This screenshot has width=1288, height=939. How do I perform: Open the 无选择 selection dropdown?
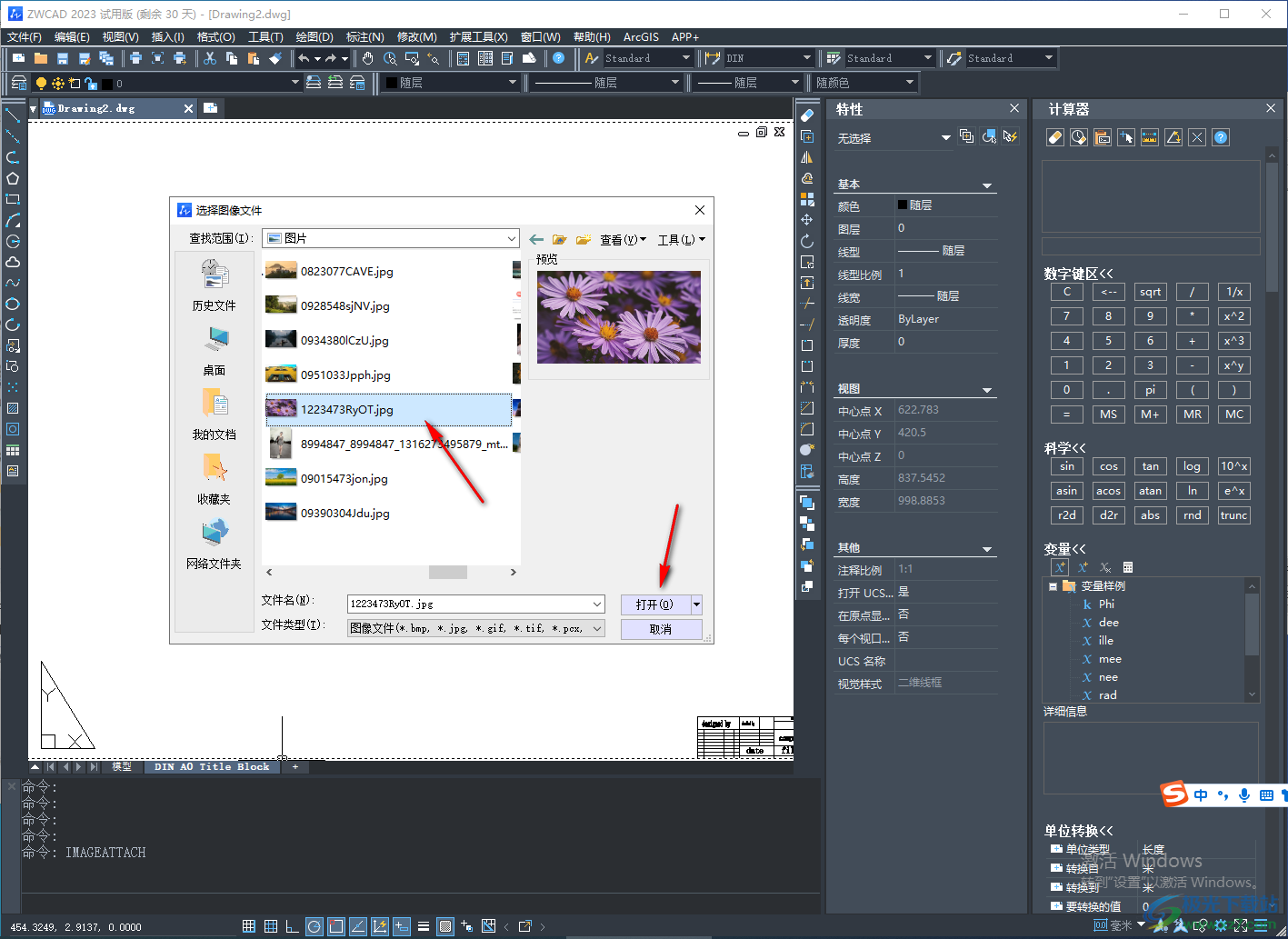point(945,137)
